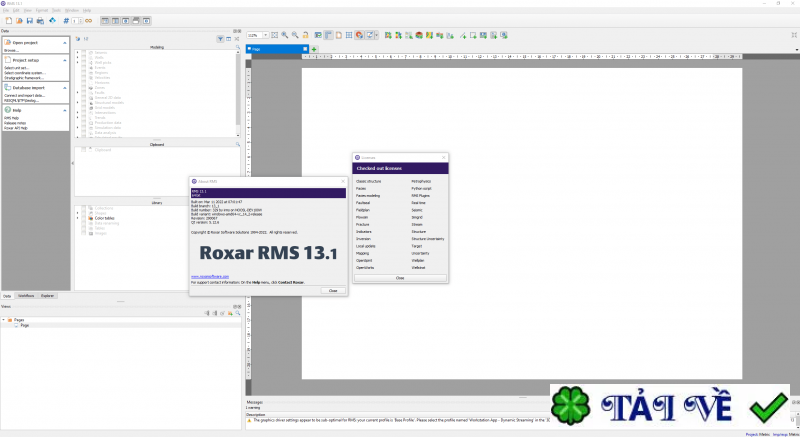
Task: Expand the Color tables tree node
Action: pos(78,218)
